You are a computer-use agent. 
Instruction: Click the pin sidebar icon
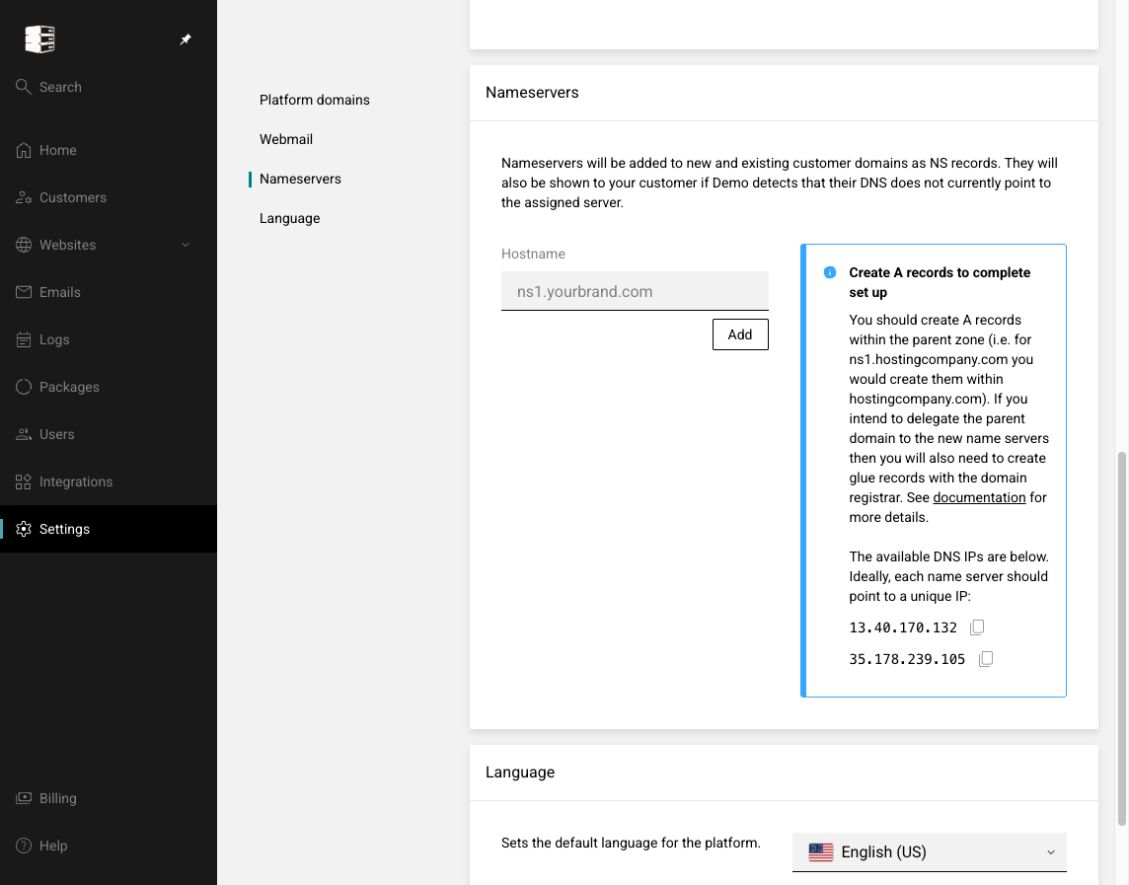pyautogui.click(x=185, y=40)
